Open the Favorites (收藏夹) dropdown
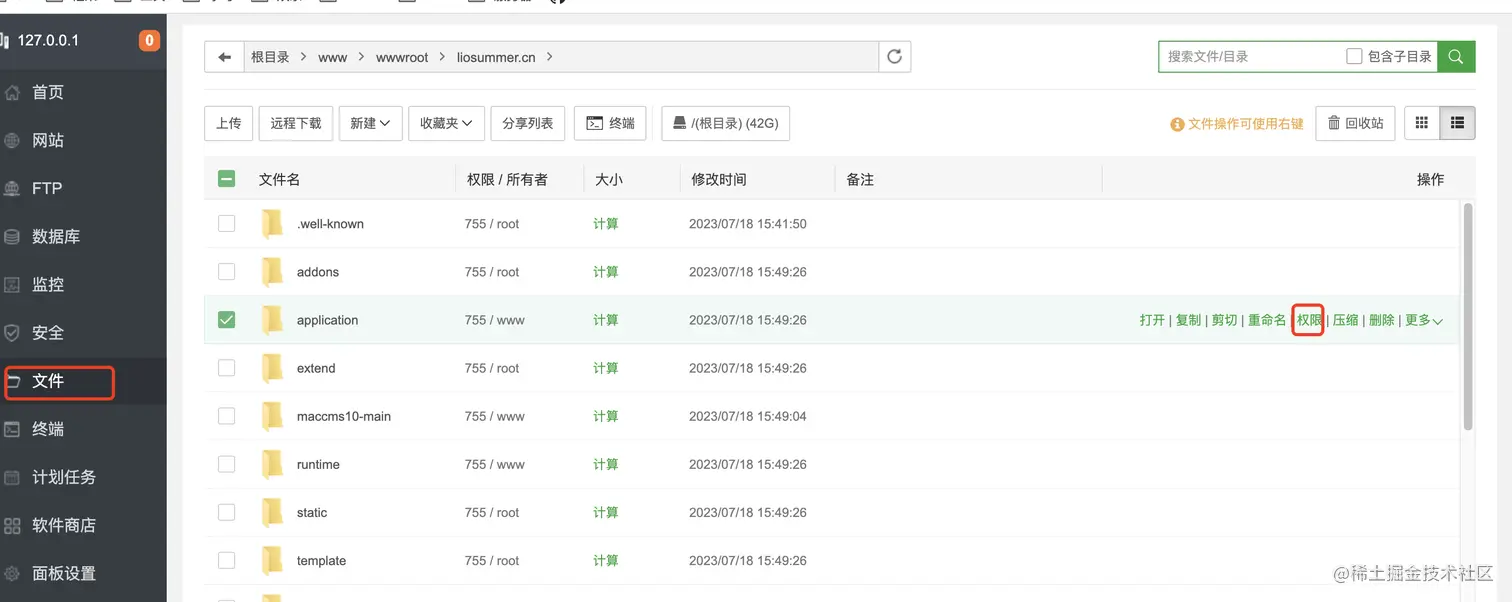This screenshot has width=1512, height=602. point(446,123)
